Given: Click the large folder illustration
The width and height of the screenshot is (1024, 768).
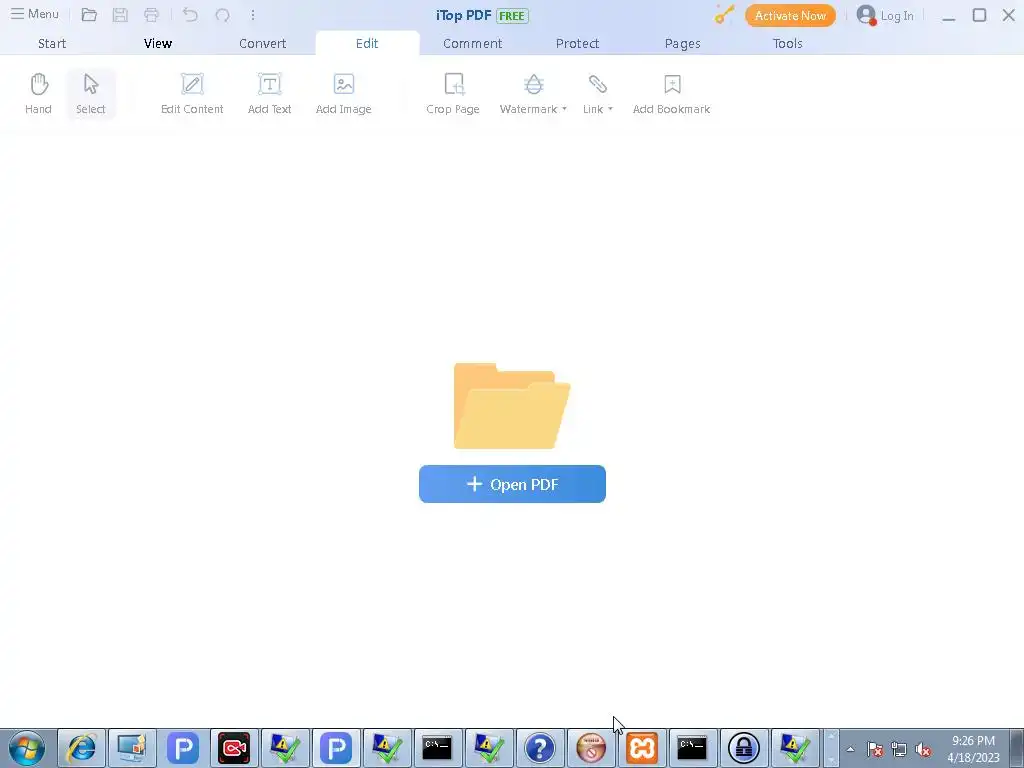Looking at the screenshot, I should 512,406.
